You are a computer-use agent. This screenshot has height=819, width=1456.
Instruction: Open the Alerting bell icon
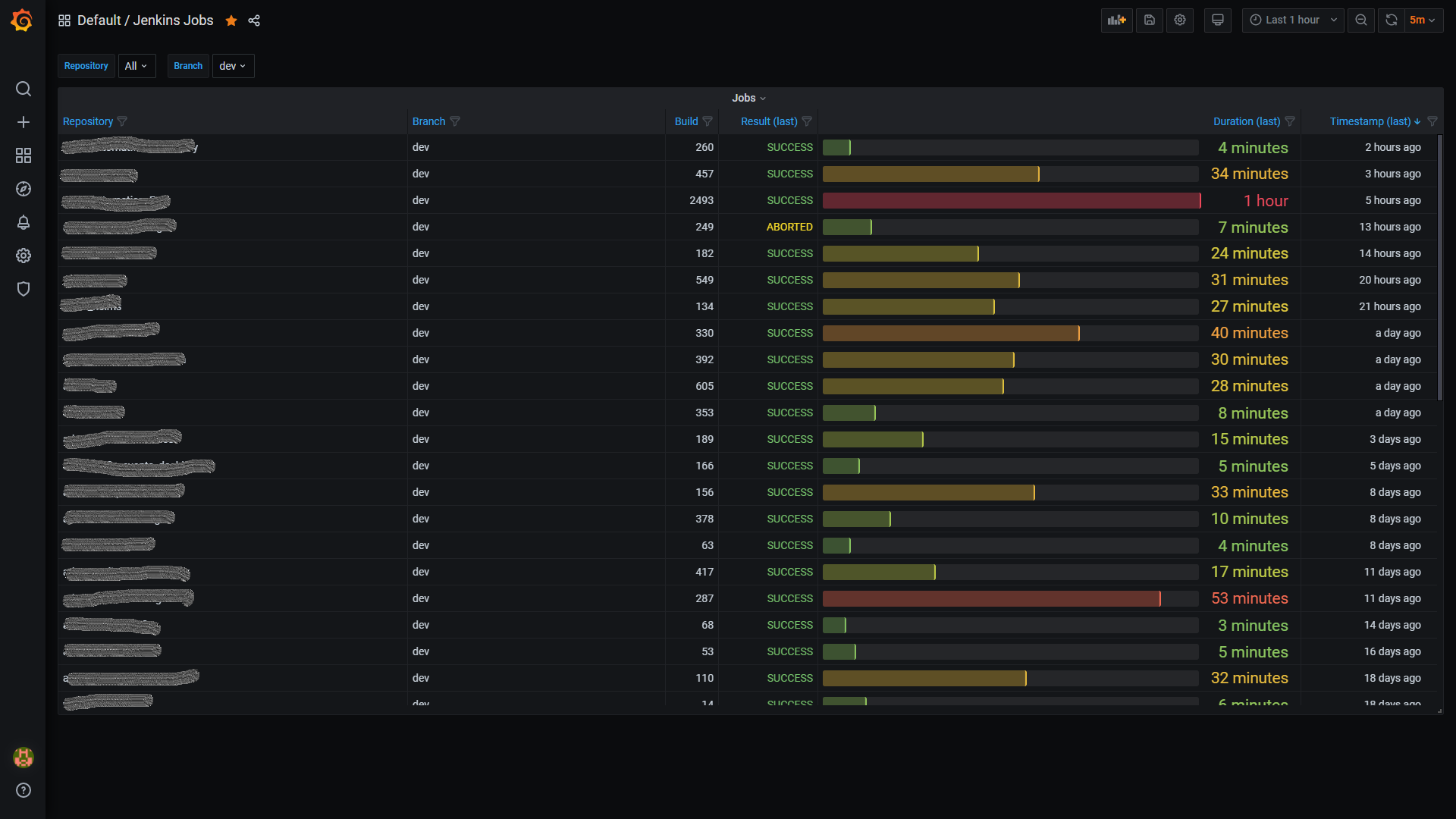(x=24, y=222)
